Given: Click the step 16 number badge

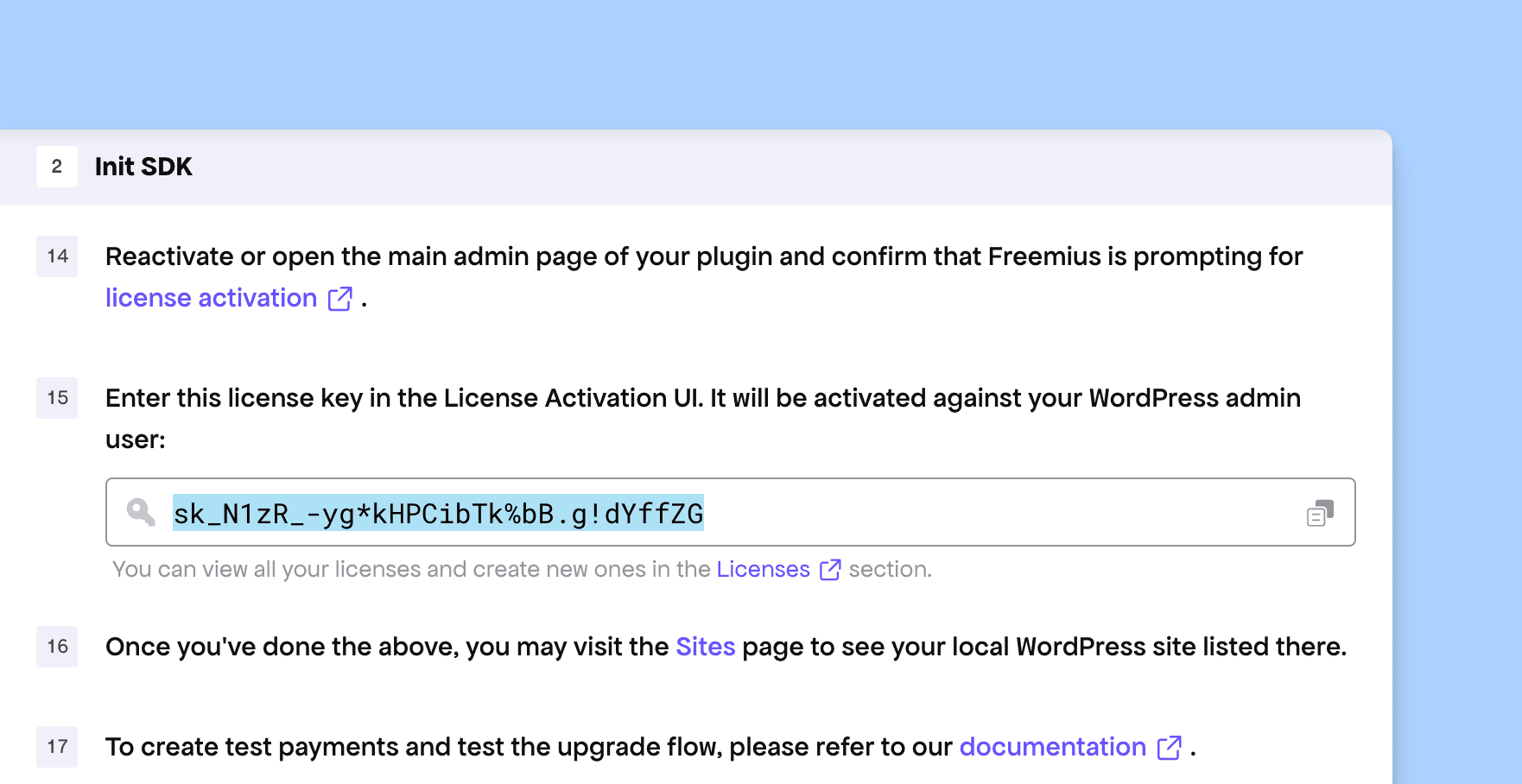Looking at the screenshot, I should pos(57,647).
